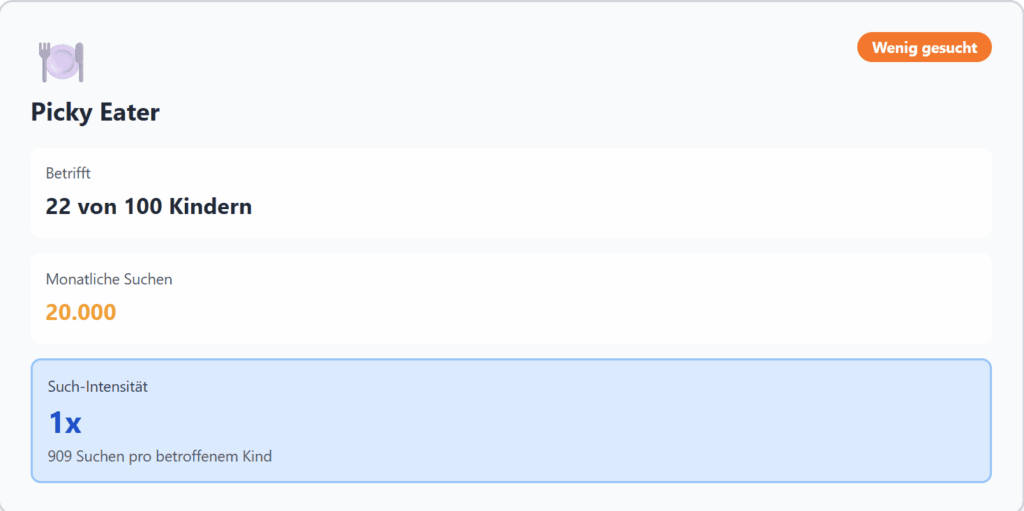Click the 'Such-Intensität' label
The height and width of the screenshot is (511, 1024).
tap(98, 386)
